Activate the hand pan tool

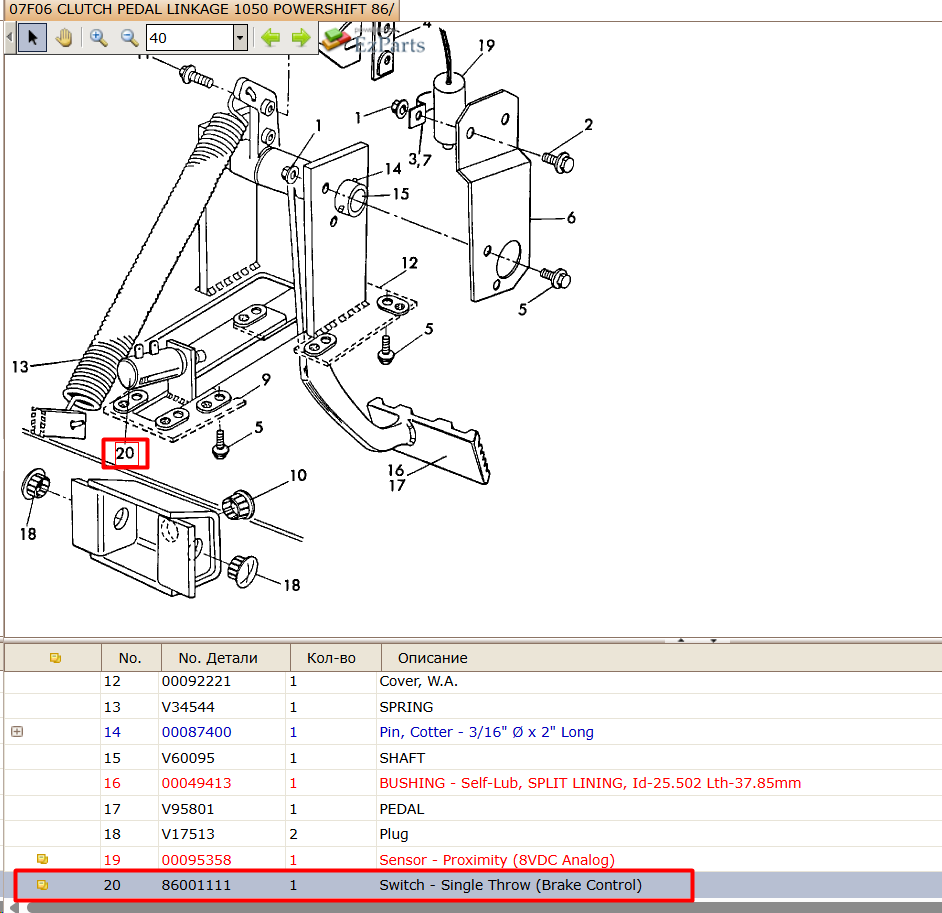(64, 38)
